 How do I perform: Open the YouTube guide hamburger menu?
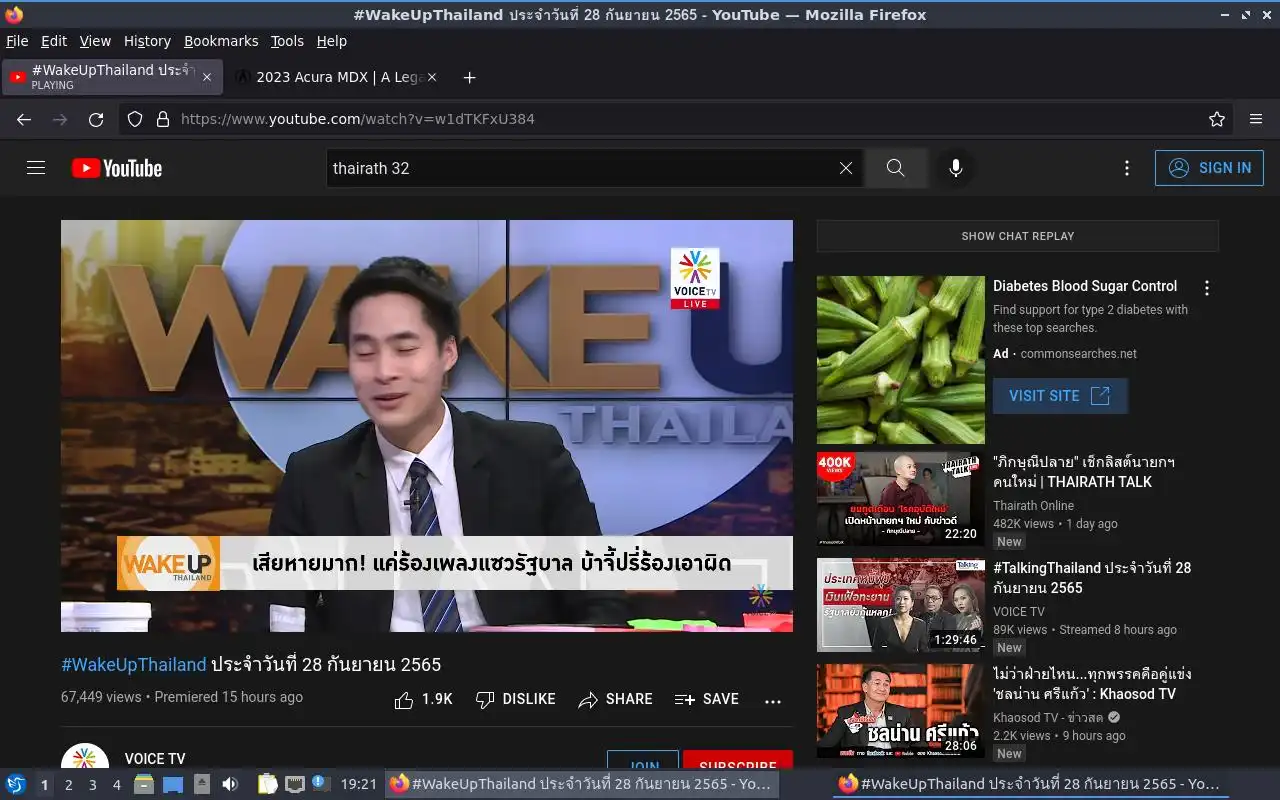36,168
